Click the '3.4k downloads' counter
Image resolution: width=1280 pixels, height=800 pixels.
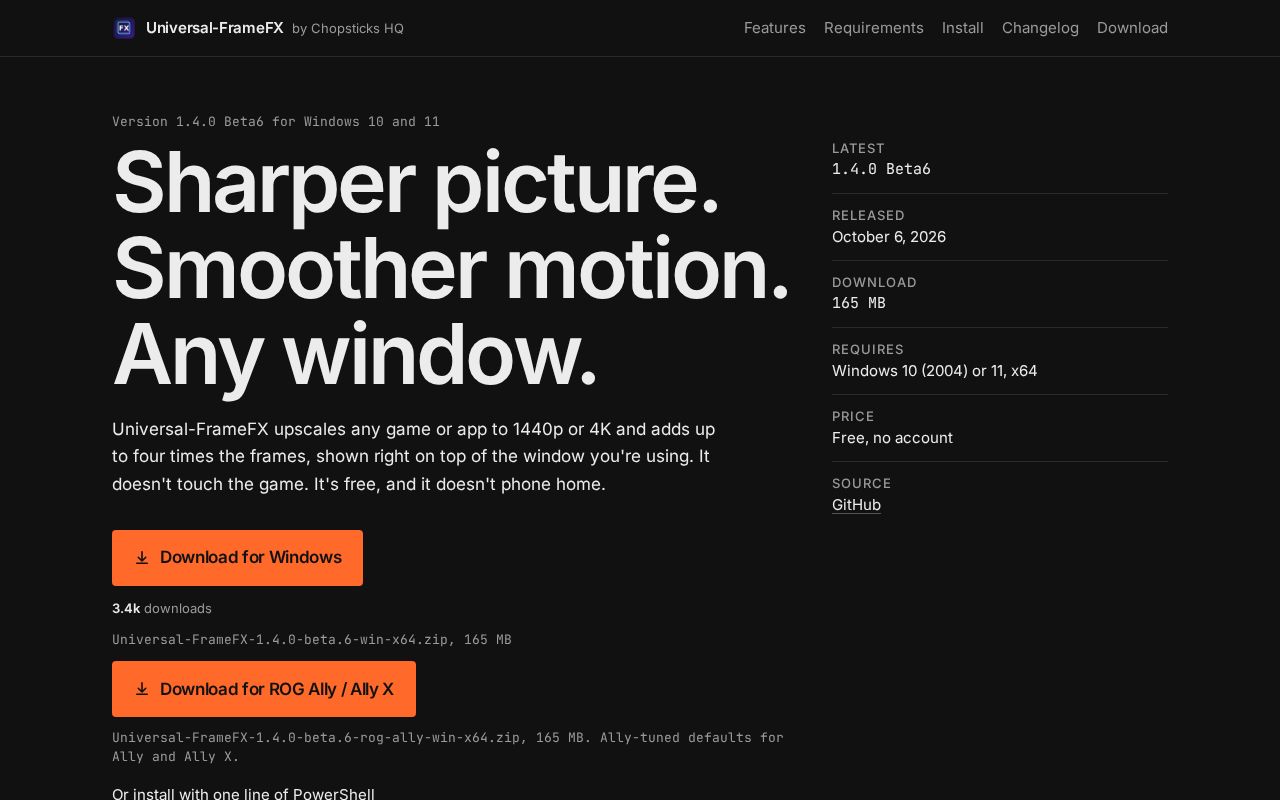(162, 608)
